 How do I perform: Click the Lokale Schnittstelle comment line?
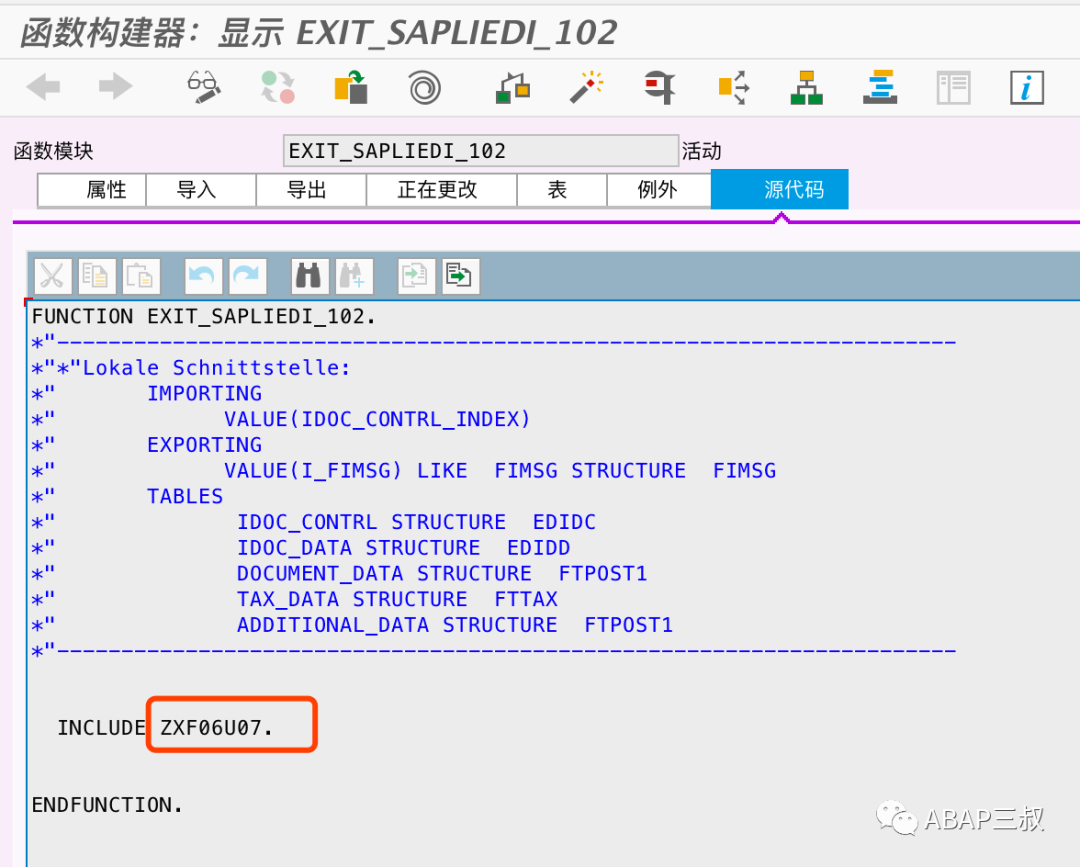coord(191,368)
